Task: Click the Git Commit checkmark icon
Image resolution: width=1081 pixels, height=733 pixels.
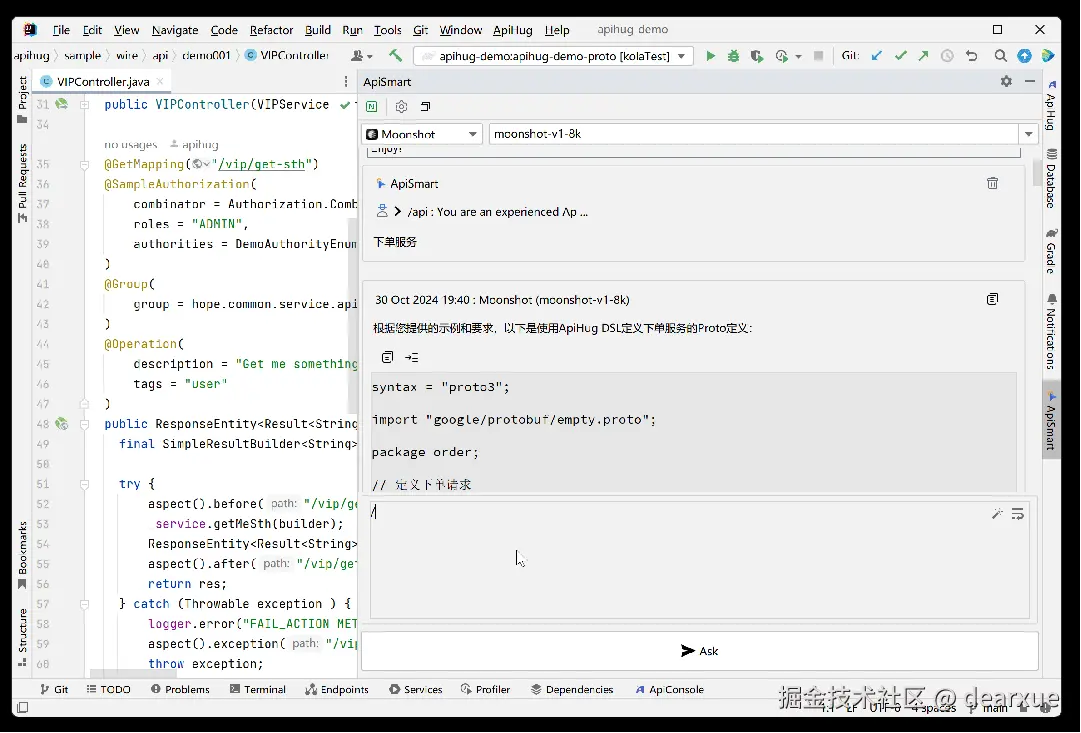Action: pos(900,56)
